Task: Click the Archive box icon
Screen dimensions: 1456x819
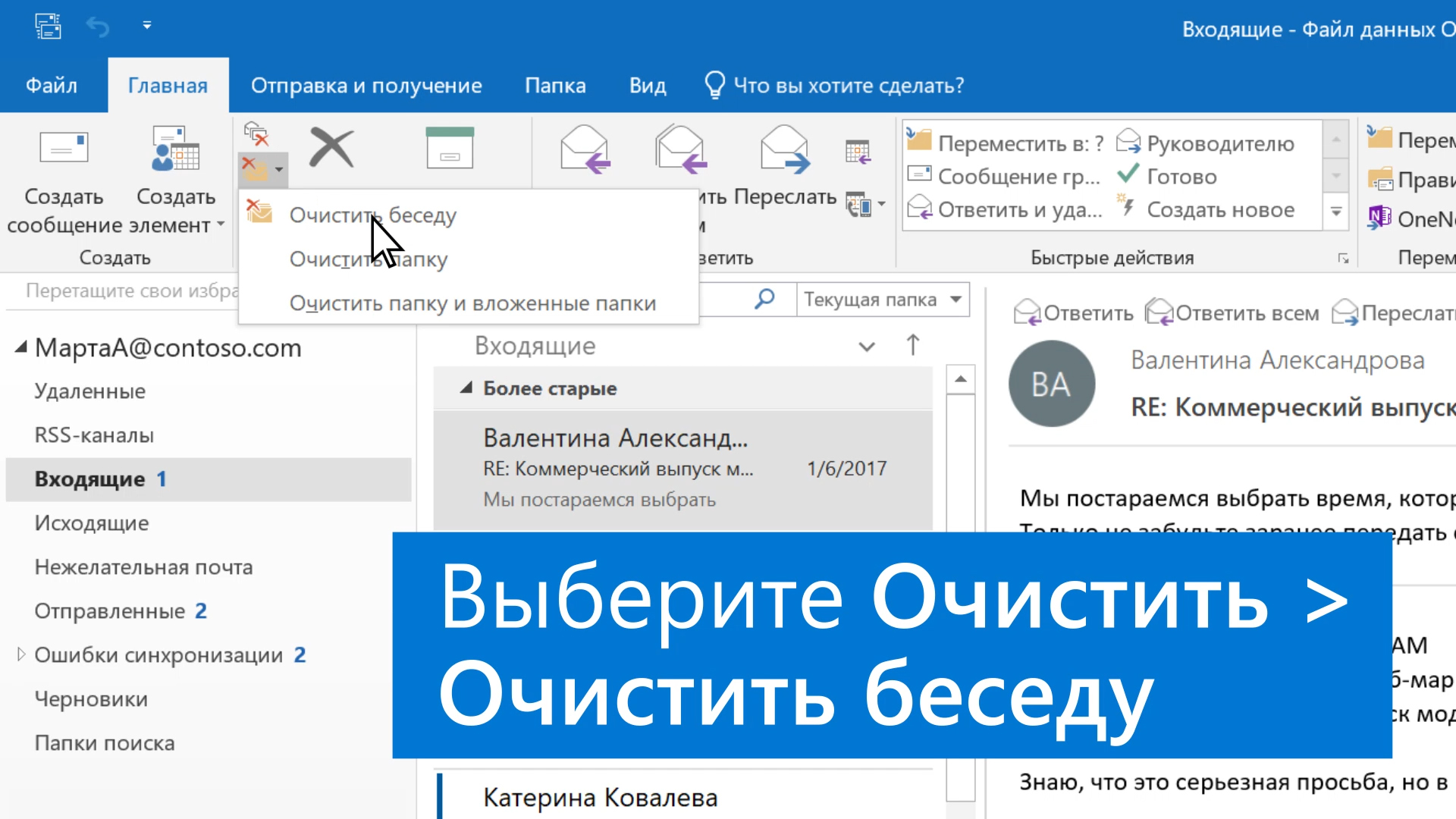Action: point(450,148)
